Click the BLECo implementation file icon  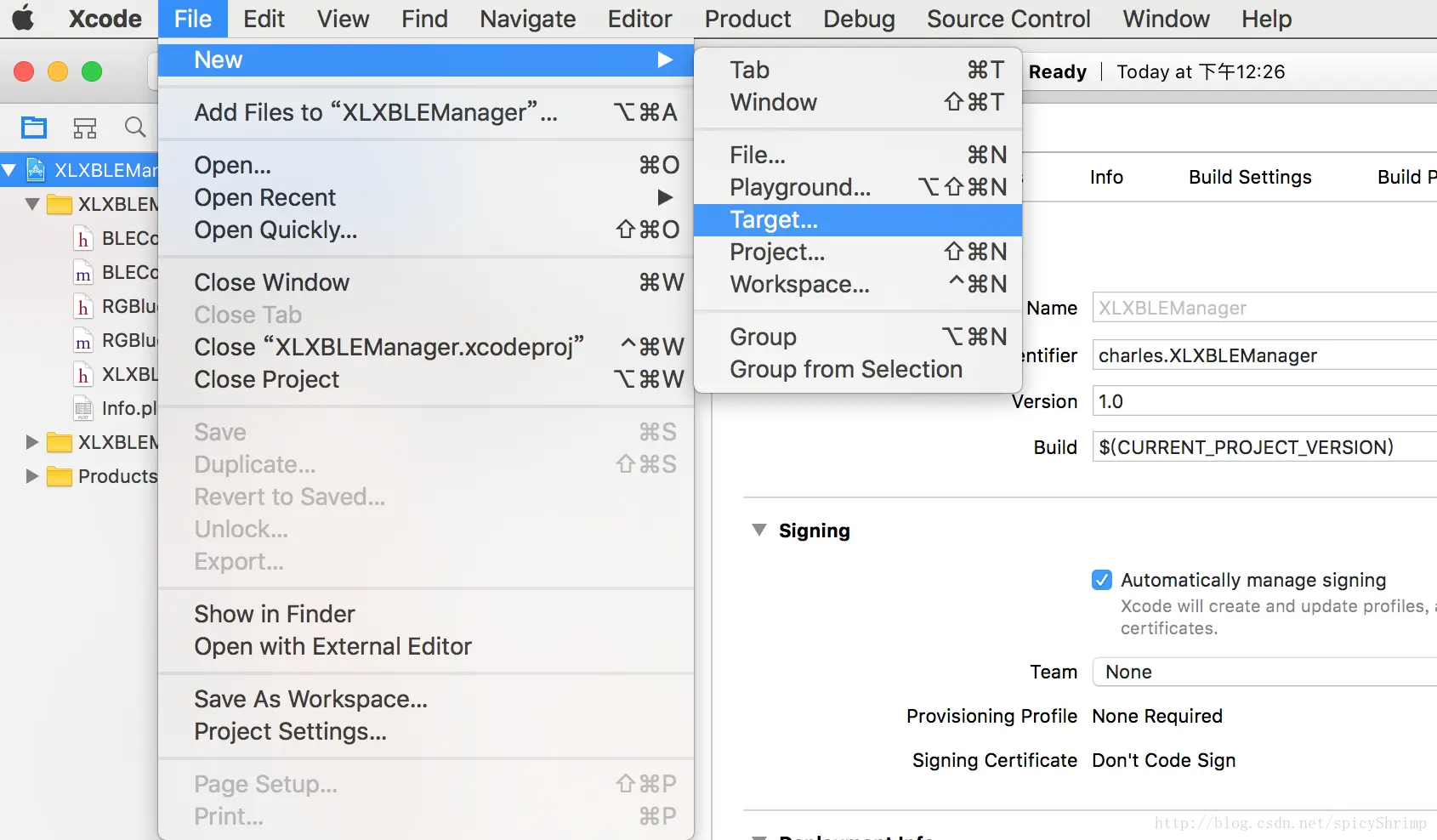pos(83,273)
